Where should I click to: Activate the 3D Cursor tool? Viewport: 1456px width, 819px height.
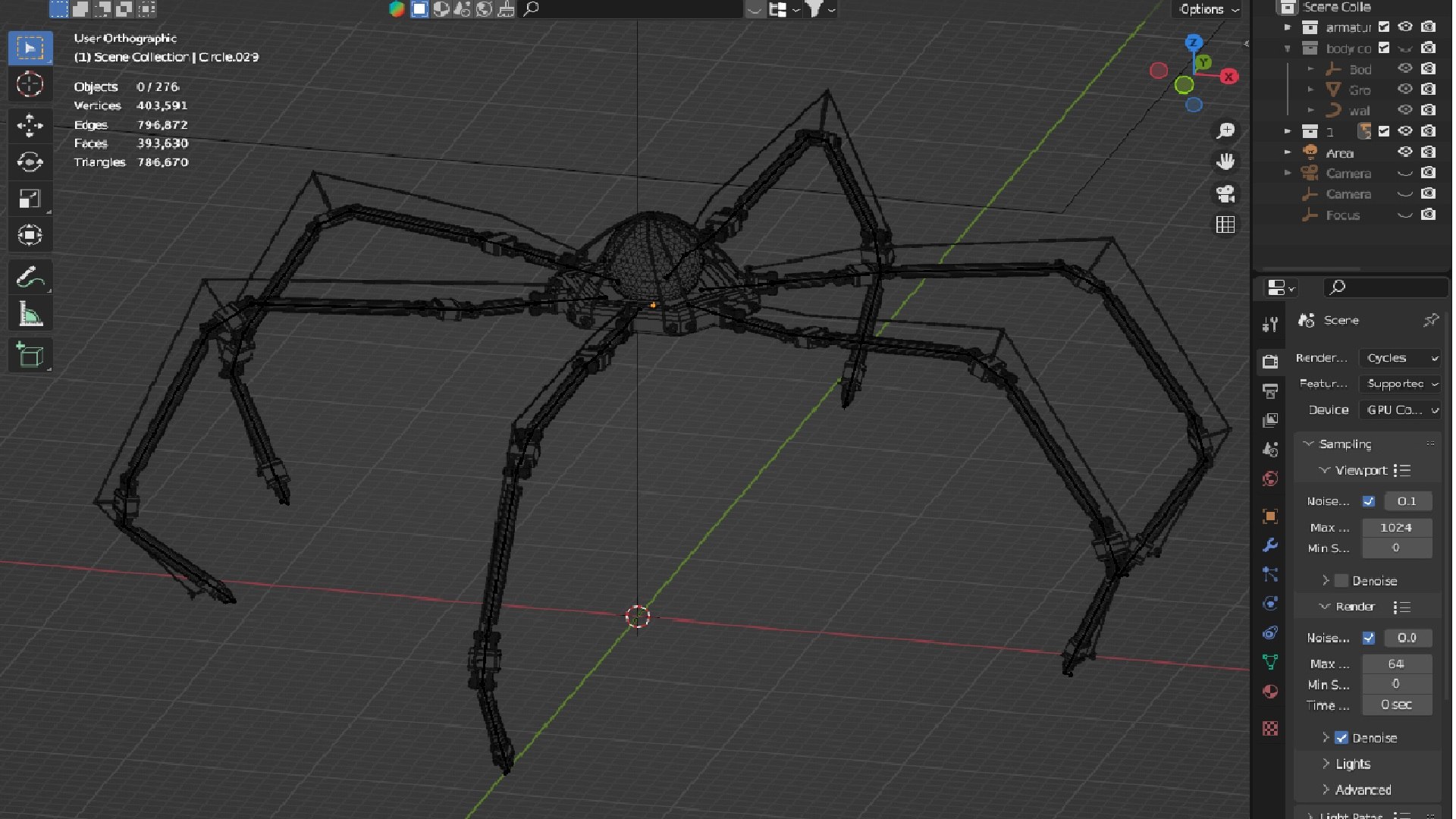point(30,85)
